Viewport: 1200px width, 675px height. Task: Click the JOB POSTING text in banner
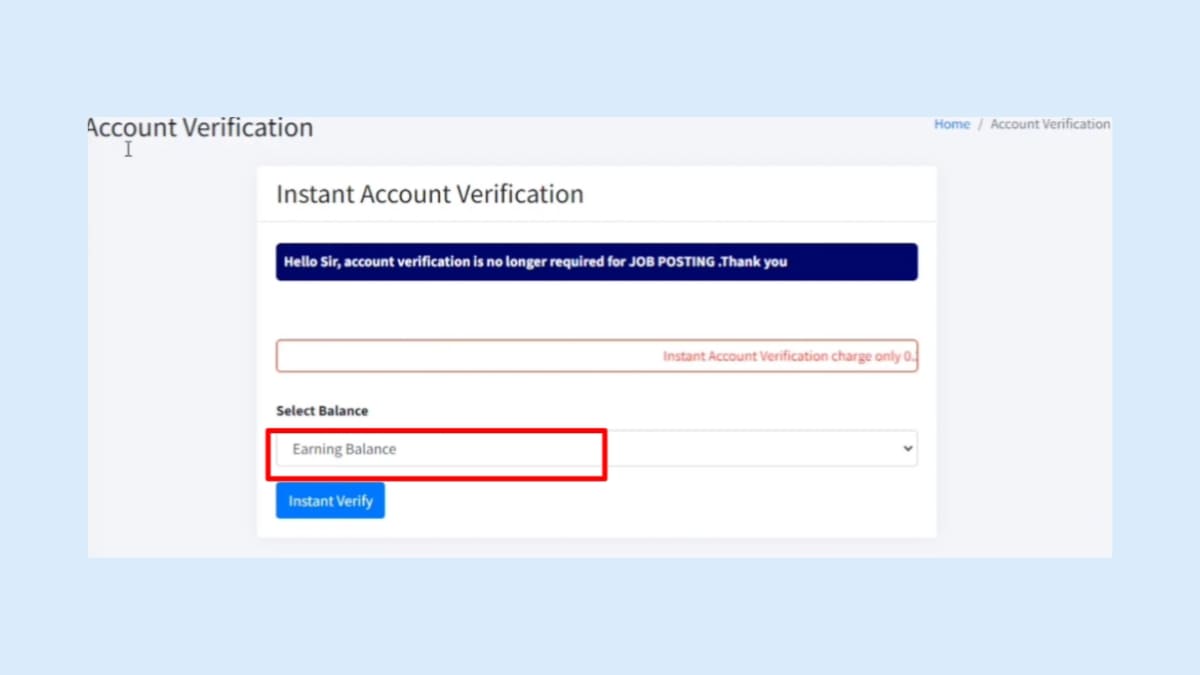click(671, 262)
